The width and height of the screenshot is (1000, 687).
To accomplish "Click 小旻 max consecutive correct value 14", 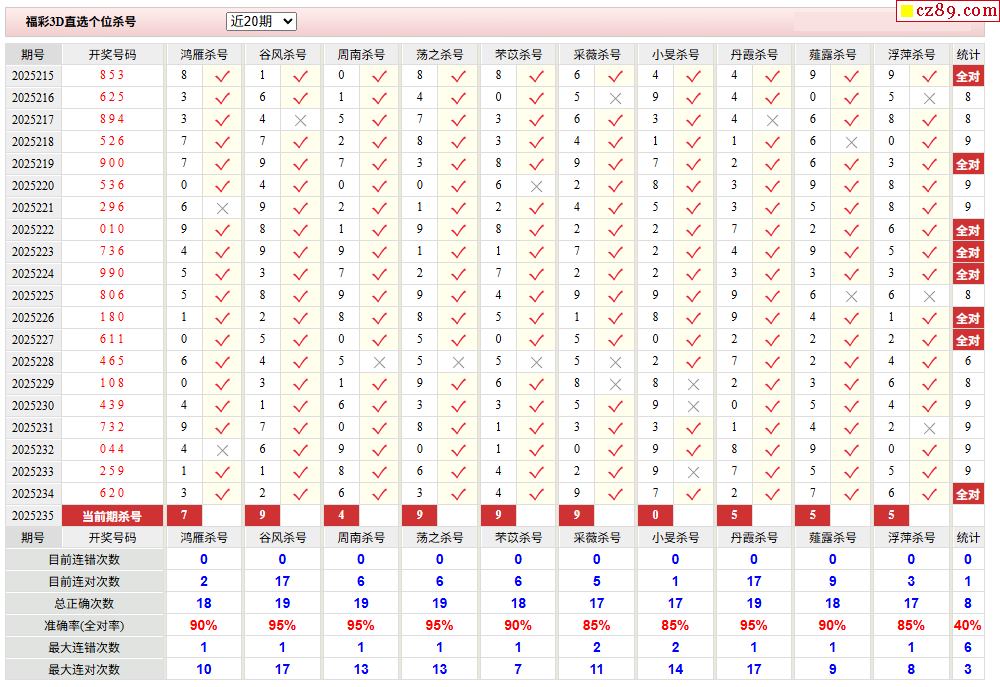I will tap(675, 670).
